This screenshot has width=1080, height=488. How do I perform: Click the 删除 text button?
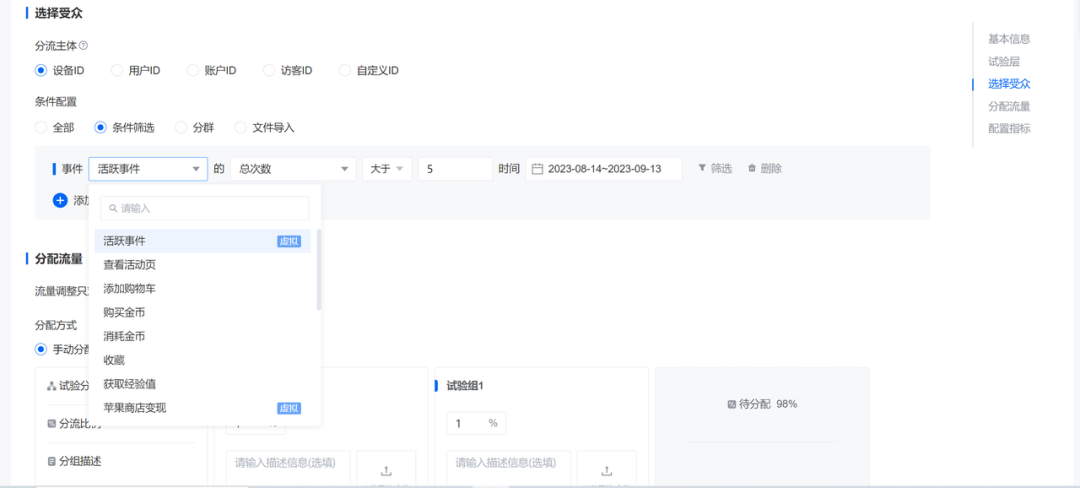(771, 168)
